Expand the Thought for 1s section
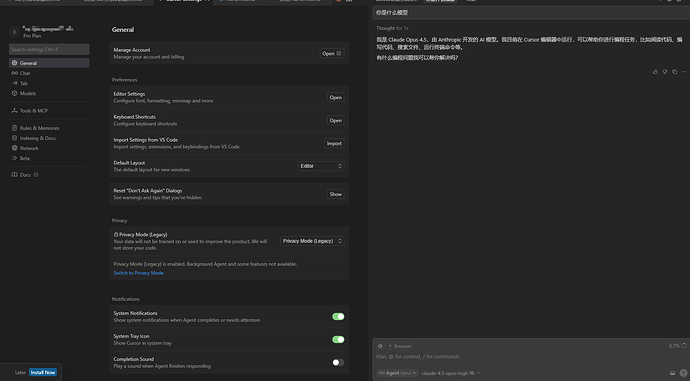Viewport: 690px width, 381px height. pos(392,28)
